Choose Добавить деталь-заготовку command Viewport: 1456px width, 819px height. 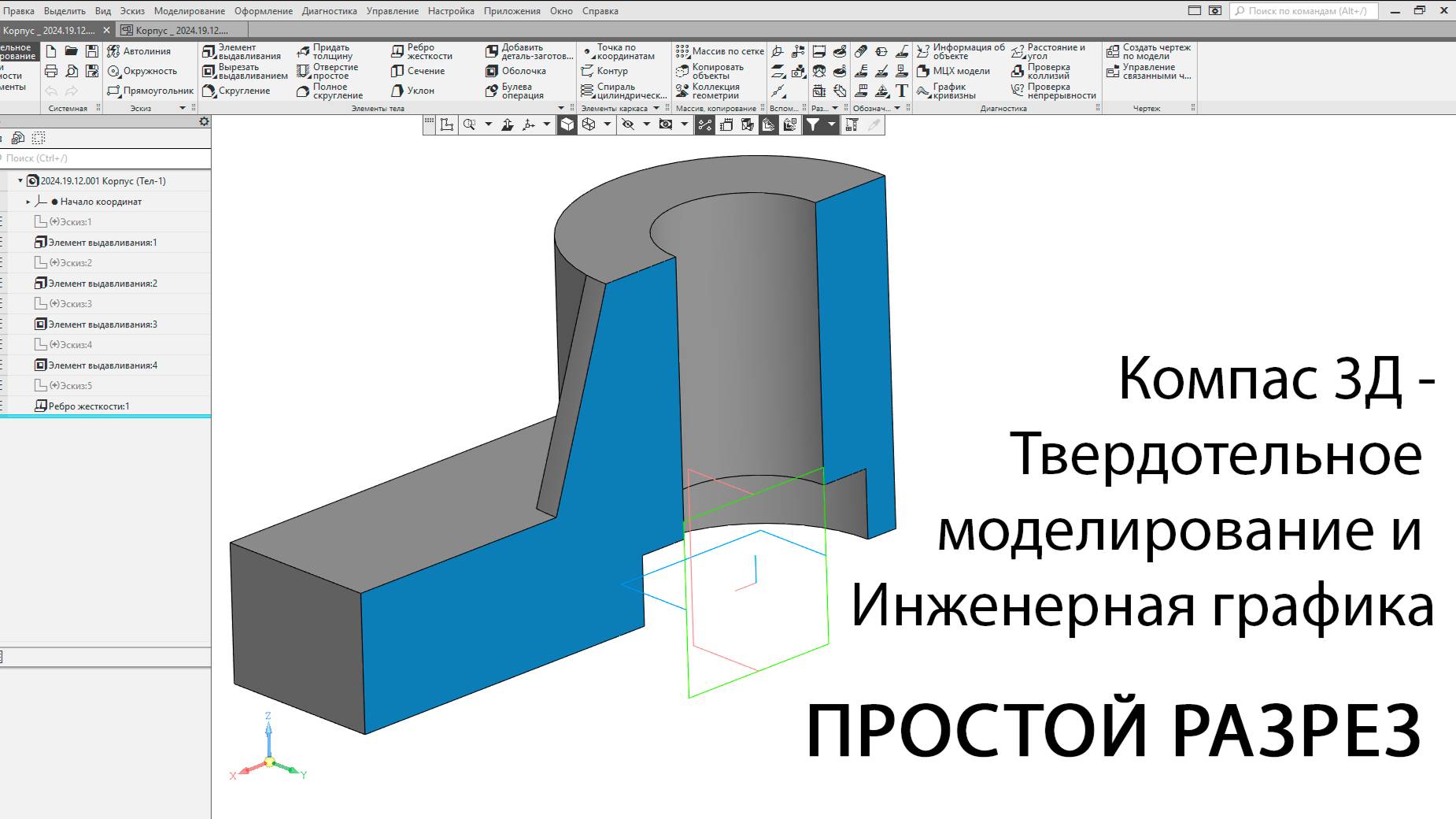pos(530,52)
